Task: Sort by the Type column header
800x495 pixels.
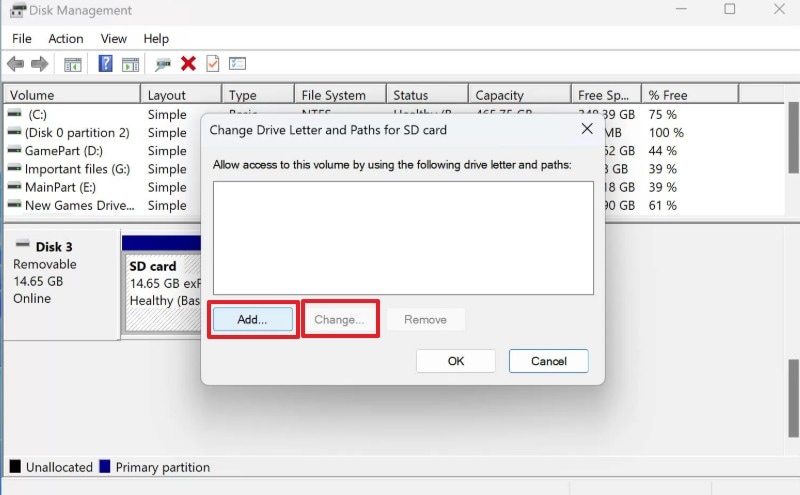Action: [258, 95]
